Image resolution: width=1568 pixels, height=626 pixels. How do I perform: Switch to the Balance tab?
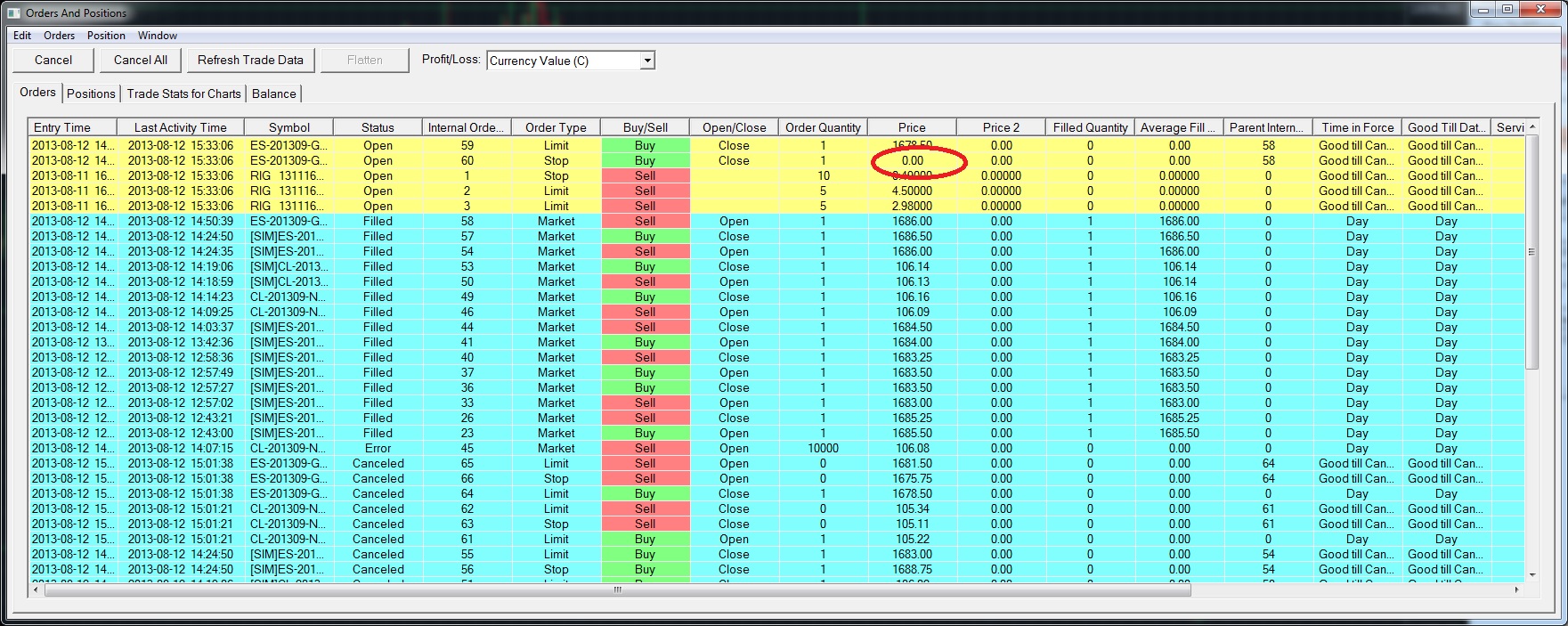(273, 93)
